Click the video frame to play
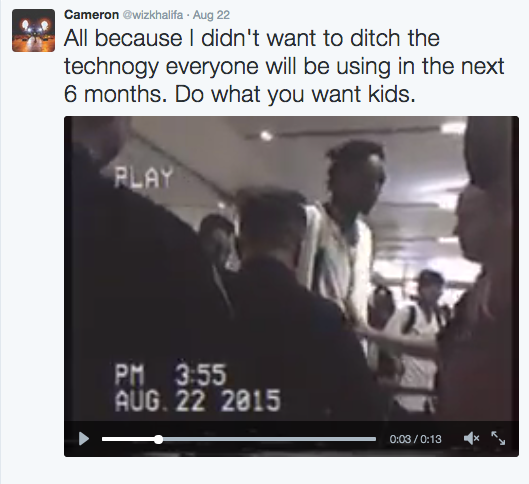The width and height of the screenshot is (529, 484). 291,269
